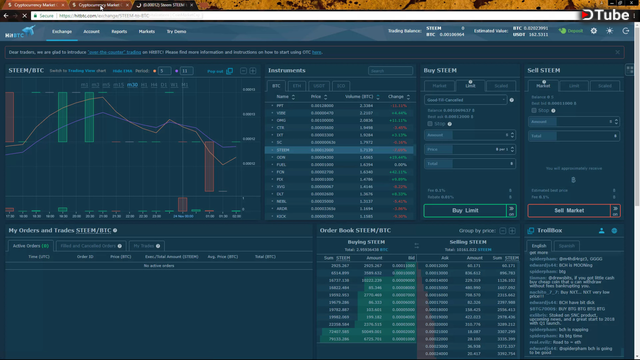Click the Instruments search field
This screenshot has height=360, width=640.
[x=390, y=71]
